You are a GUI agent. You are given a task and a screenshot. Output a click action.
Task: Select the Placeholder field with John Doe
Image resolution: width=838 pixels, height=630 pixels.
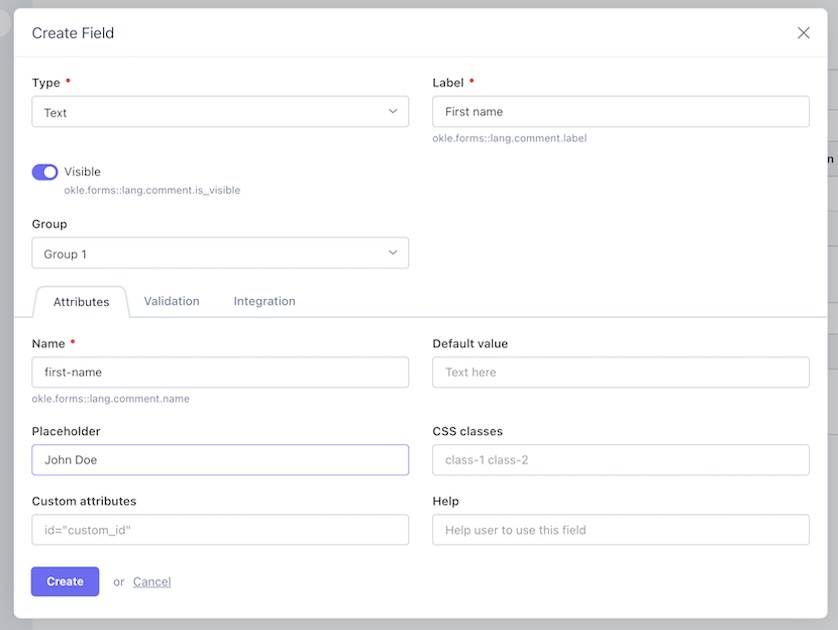coord(220,460)
